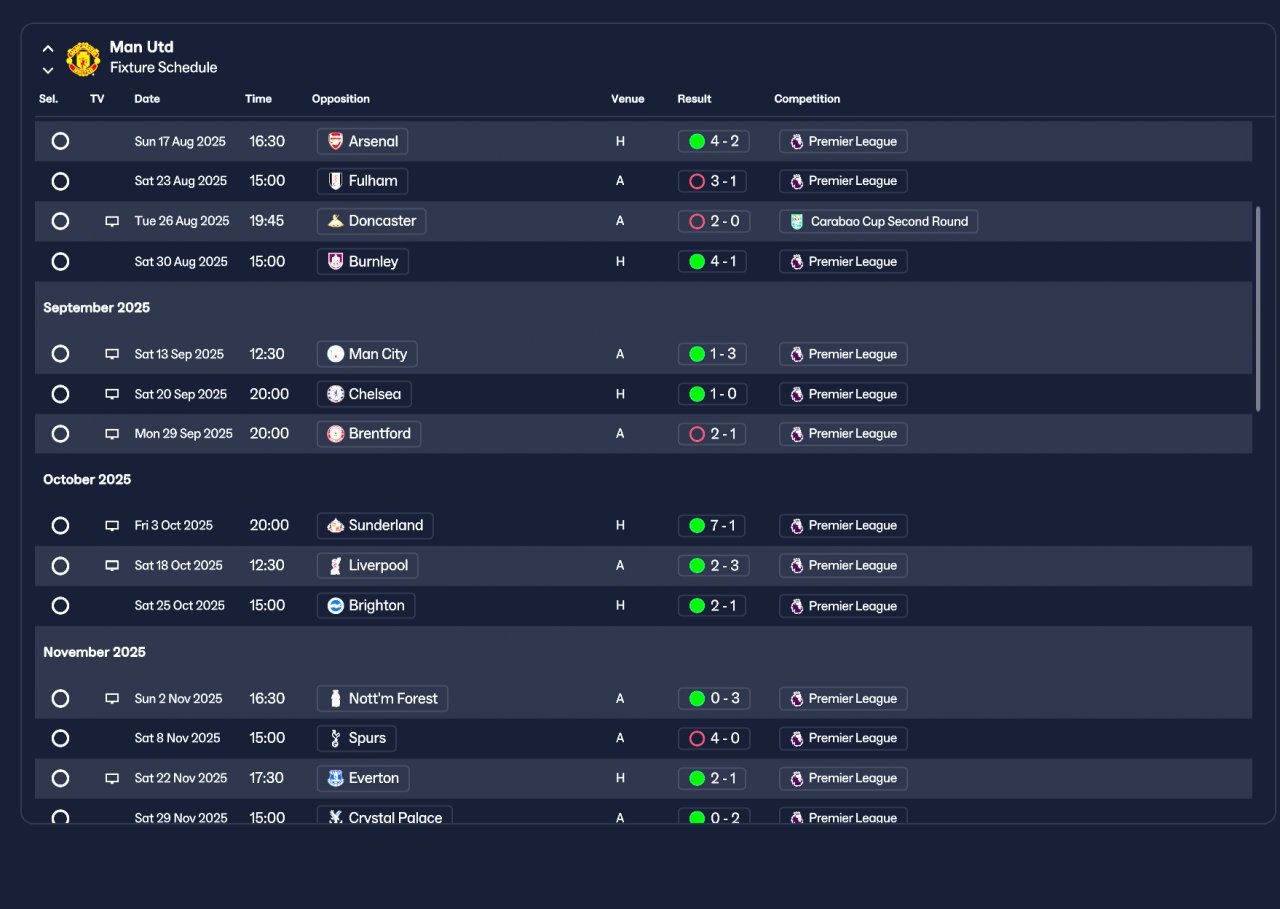
Task: Click Carabao Cup logo icon
Action: [x=796, y=221]
